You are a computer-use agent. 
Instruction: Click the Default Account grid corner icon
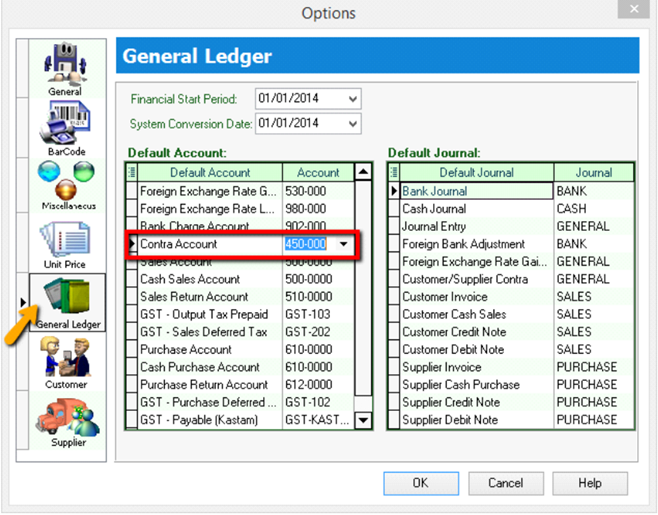131,172
